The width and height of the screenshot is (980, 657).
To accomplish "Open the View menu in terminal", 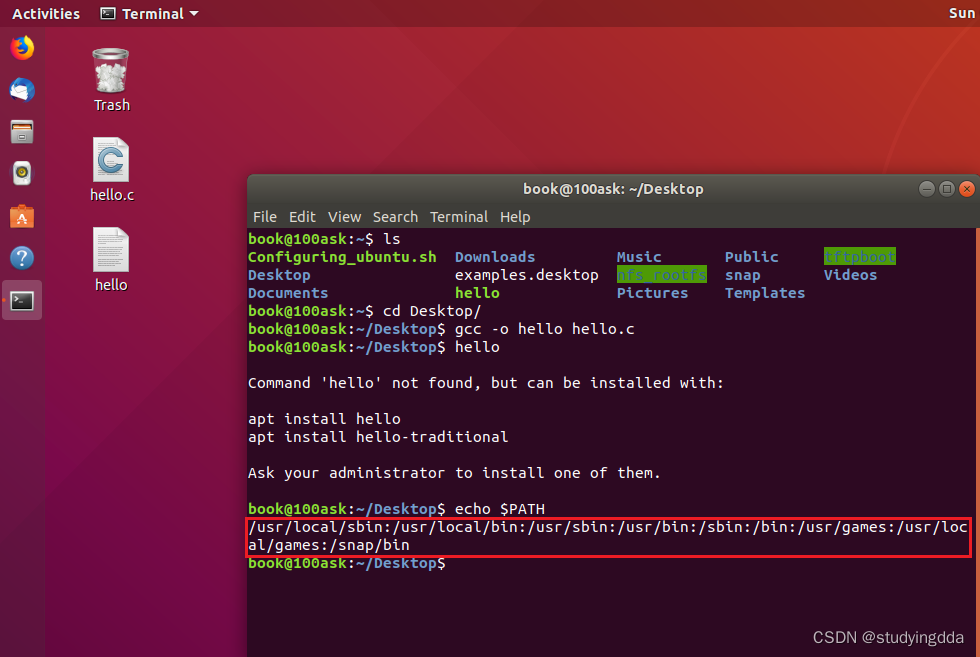I will click(344, 217).
